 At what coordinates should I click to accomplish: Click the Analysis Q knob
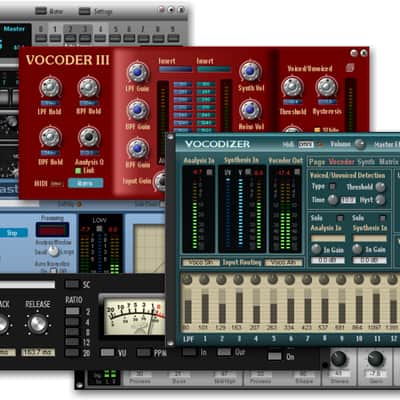tap(89, 137)
